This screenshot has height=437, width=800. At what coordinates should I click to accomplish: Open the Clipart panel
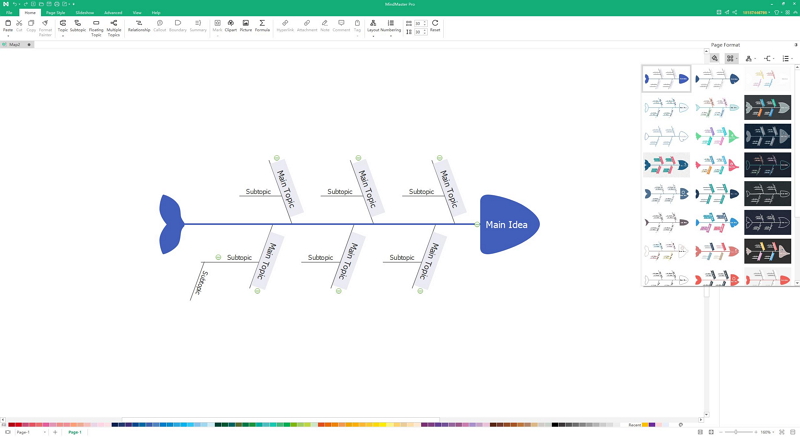click(231, 25)
